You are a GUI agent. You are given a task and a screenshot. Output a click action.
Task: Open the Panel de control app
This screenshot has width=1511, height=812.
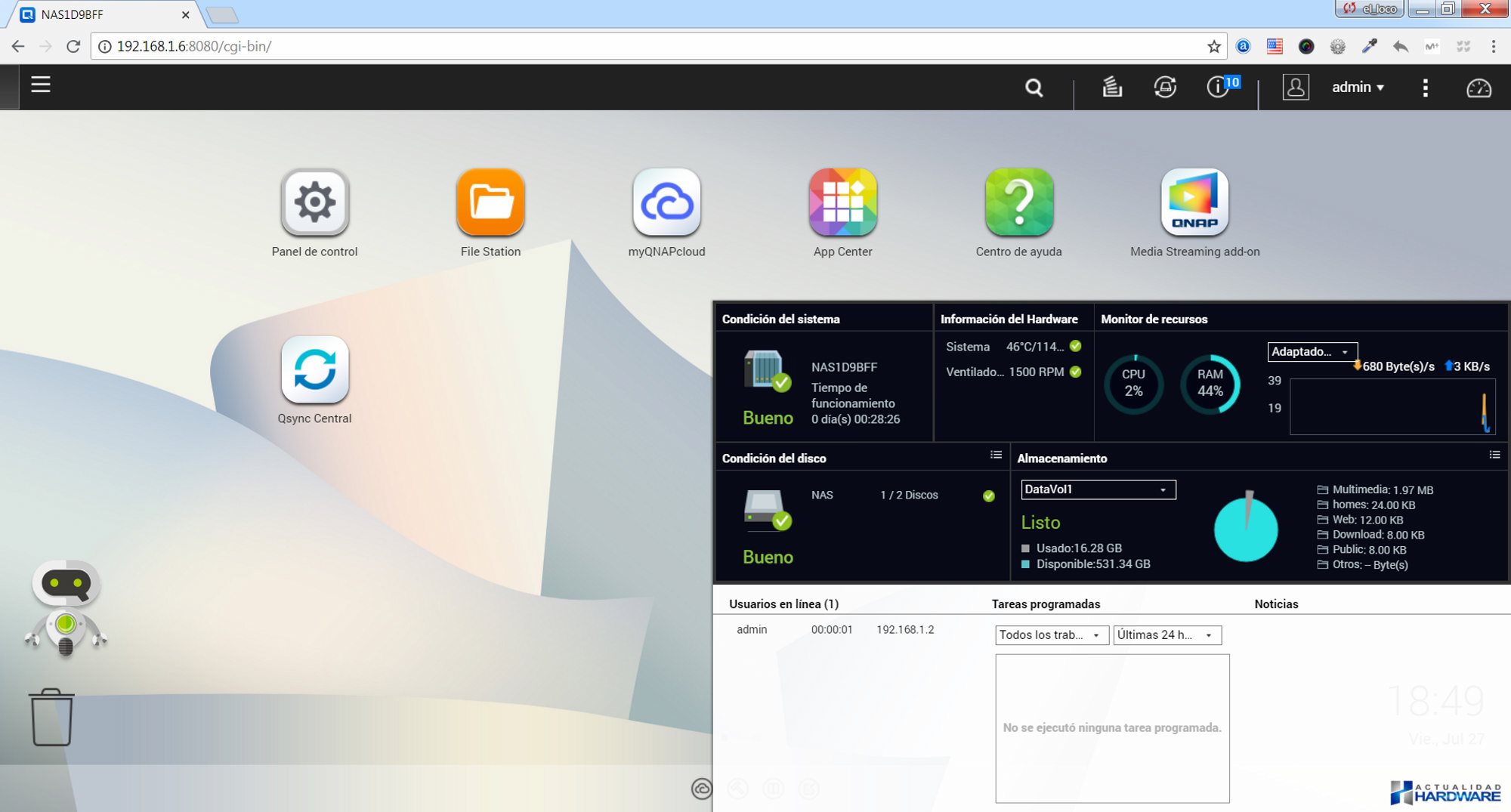coord(314,202)
